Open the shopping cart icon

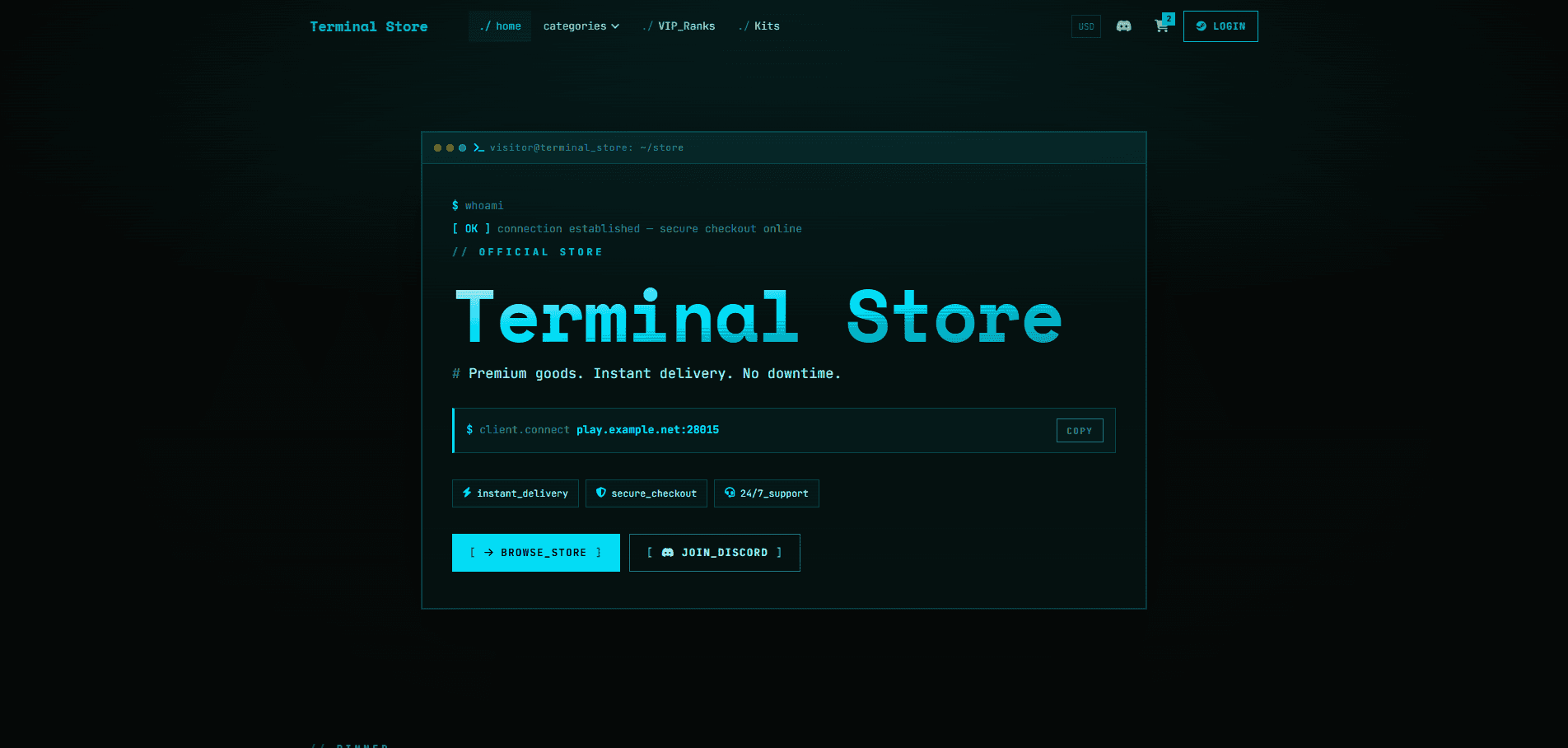pyautogui.click(x=1161, y=26)
